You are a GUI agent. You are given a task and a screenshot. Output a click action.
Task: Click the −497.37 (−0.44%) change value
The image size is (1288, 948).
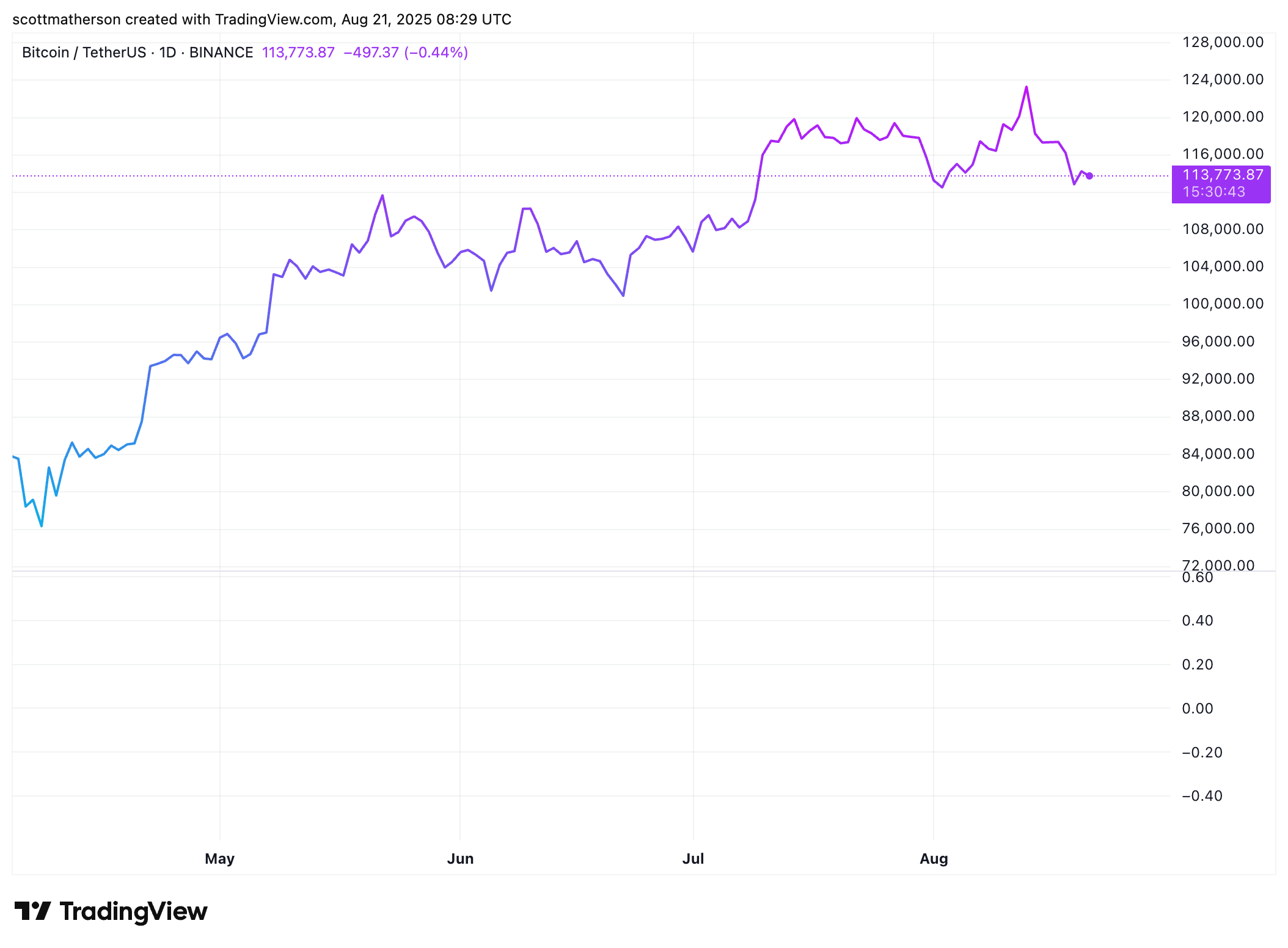click(406, 53)
